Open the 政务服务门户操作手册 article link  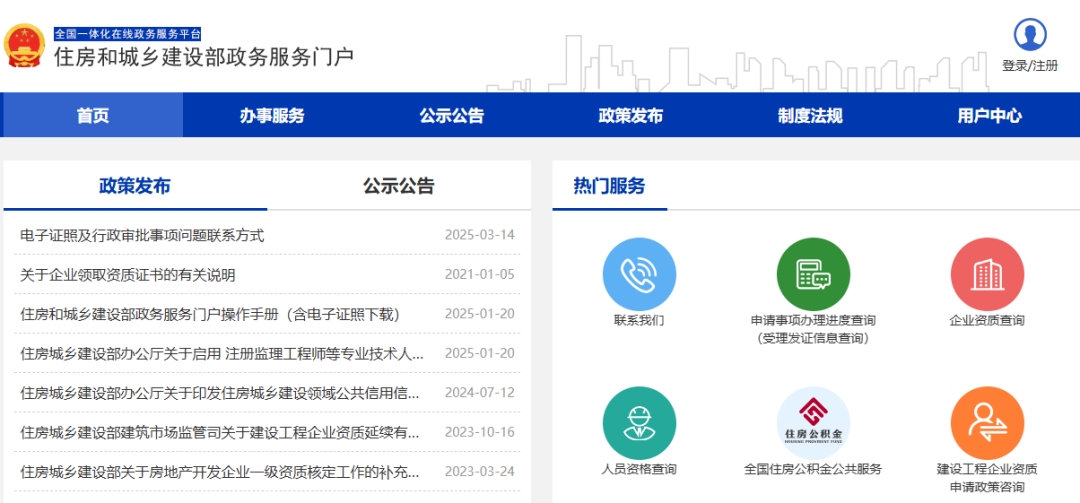point(210,314)
